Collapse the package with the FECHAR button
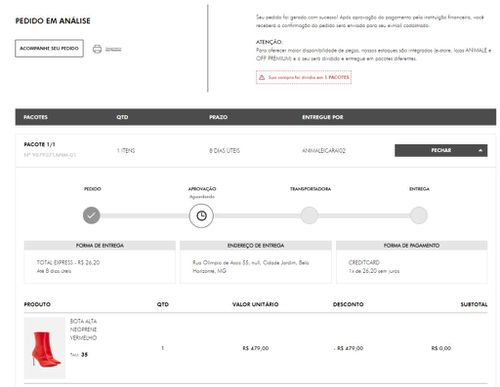 point(441,150)
